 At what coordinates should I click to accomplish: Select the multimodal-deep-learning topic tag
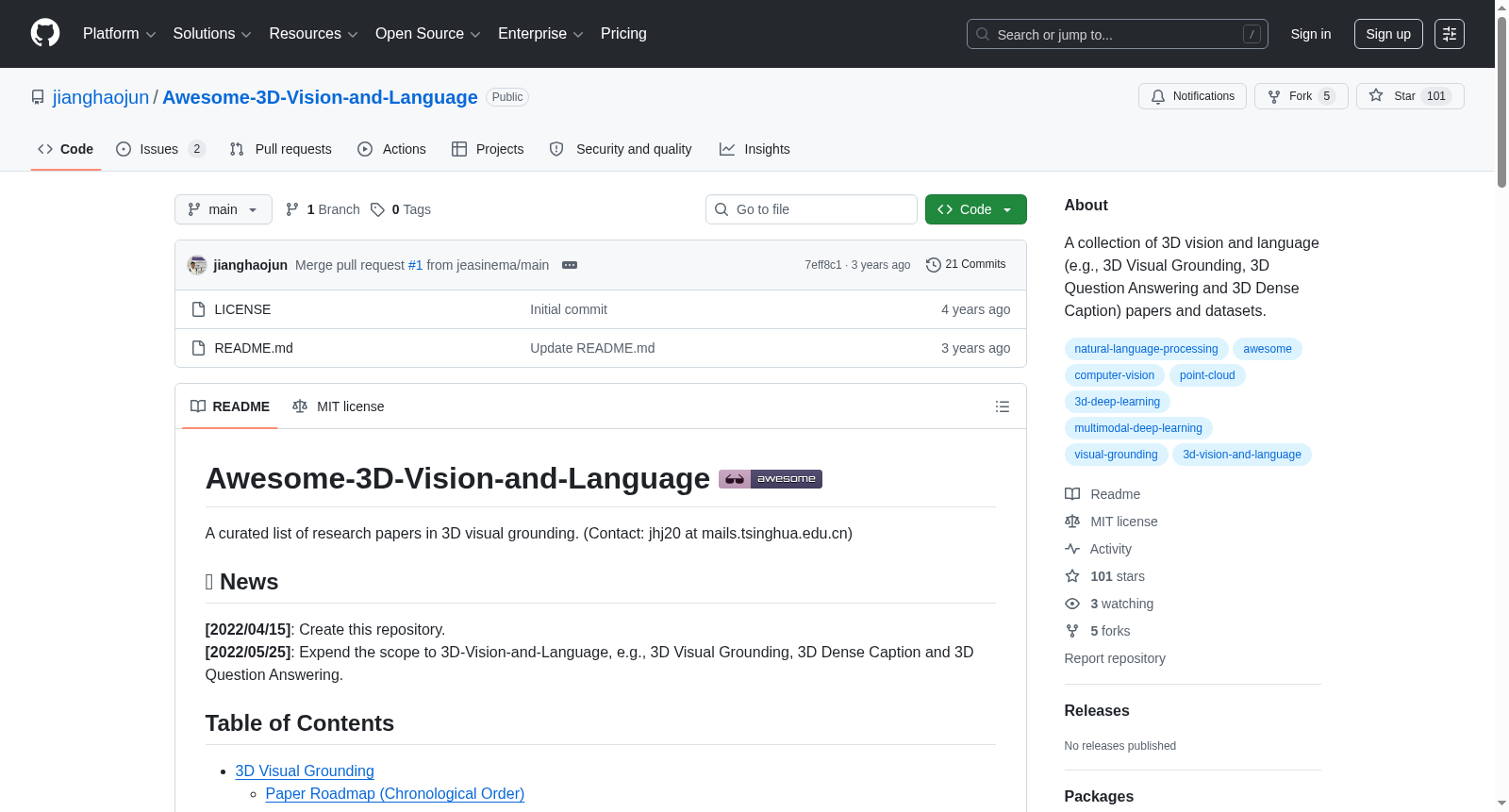(x=1138, y=428)
